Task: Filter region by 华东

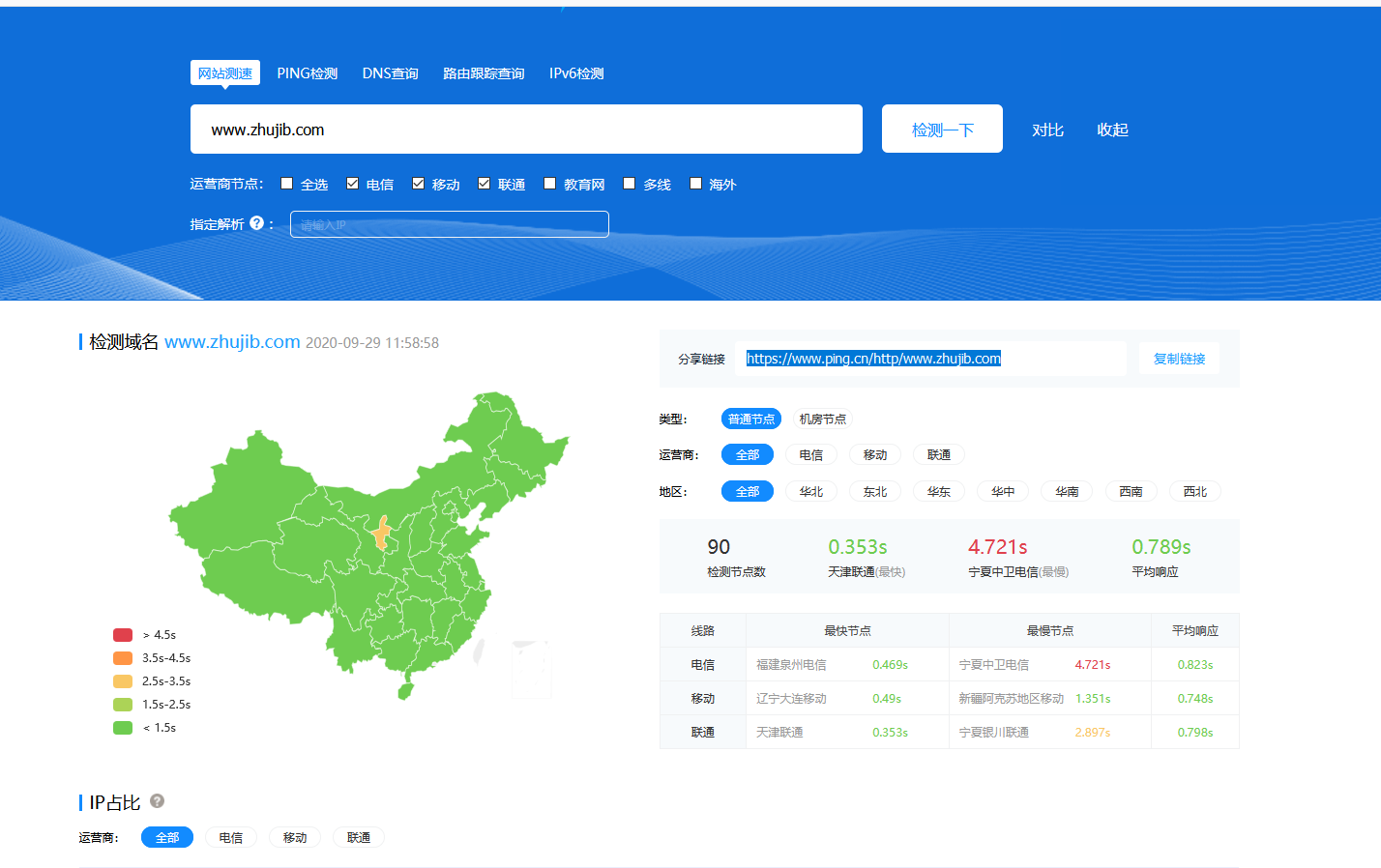Action: (x=939, y=491)
